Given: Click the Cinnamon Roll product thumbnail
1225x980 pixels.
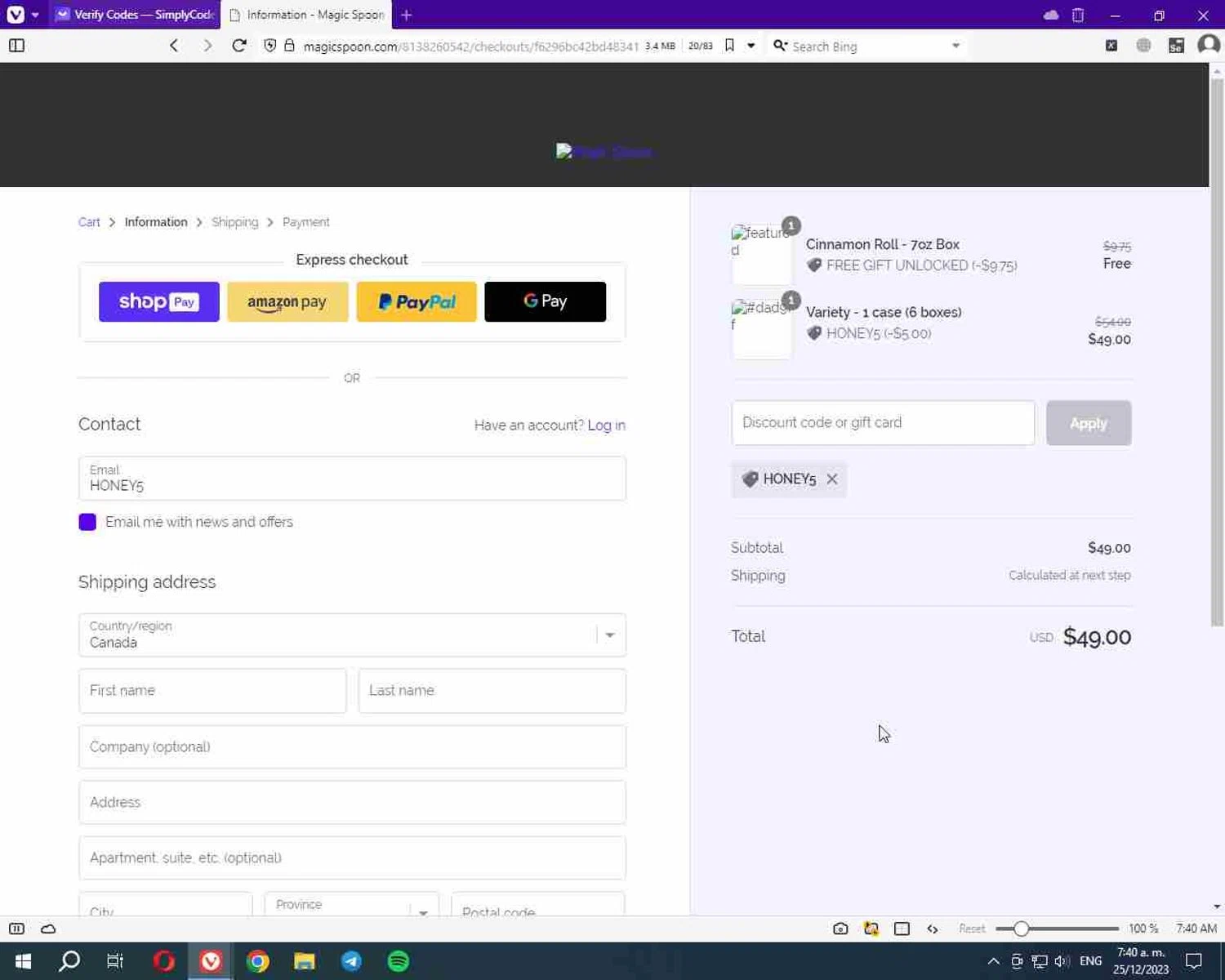Looking at the screenshot, I should tap(761, 254).
